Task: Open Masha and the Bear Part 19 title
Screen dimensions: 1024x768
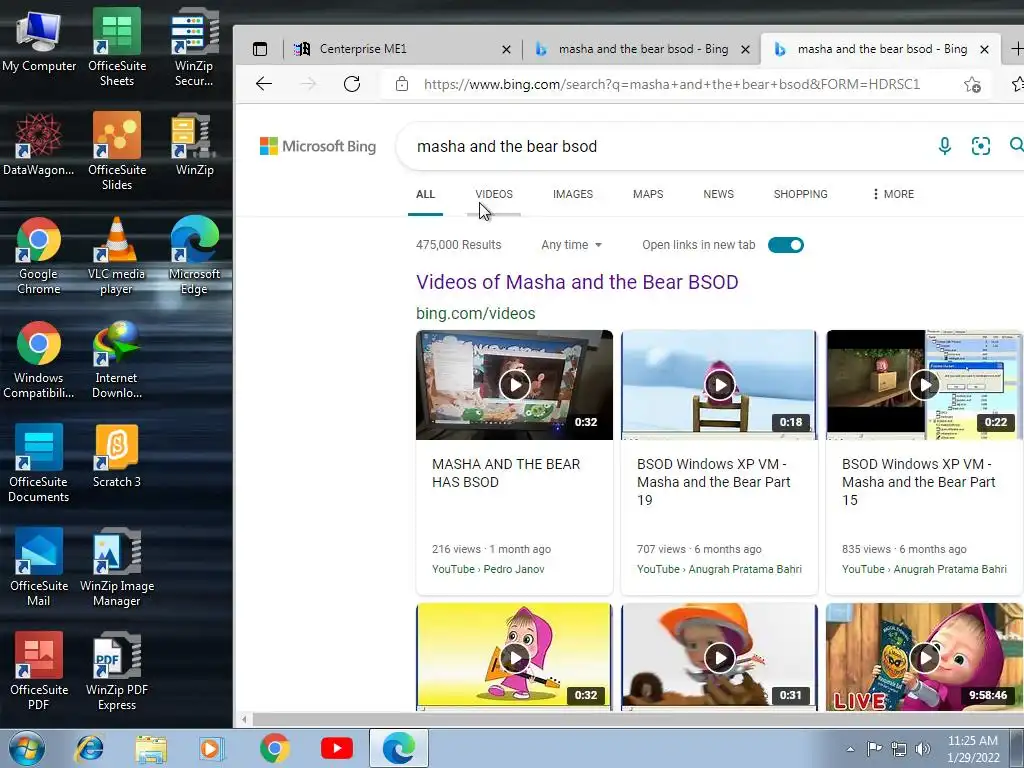Action: (x=714, y=482)
